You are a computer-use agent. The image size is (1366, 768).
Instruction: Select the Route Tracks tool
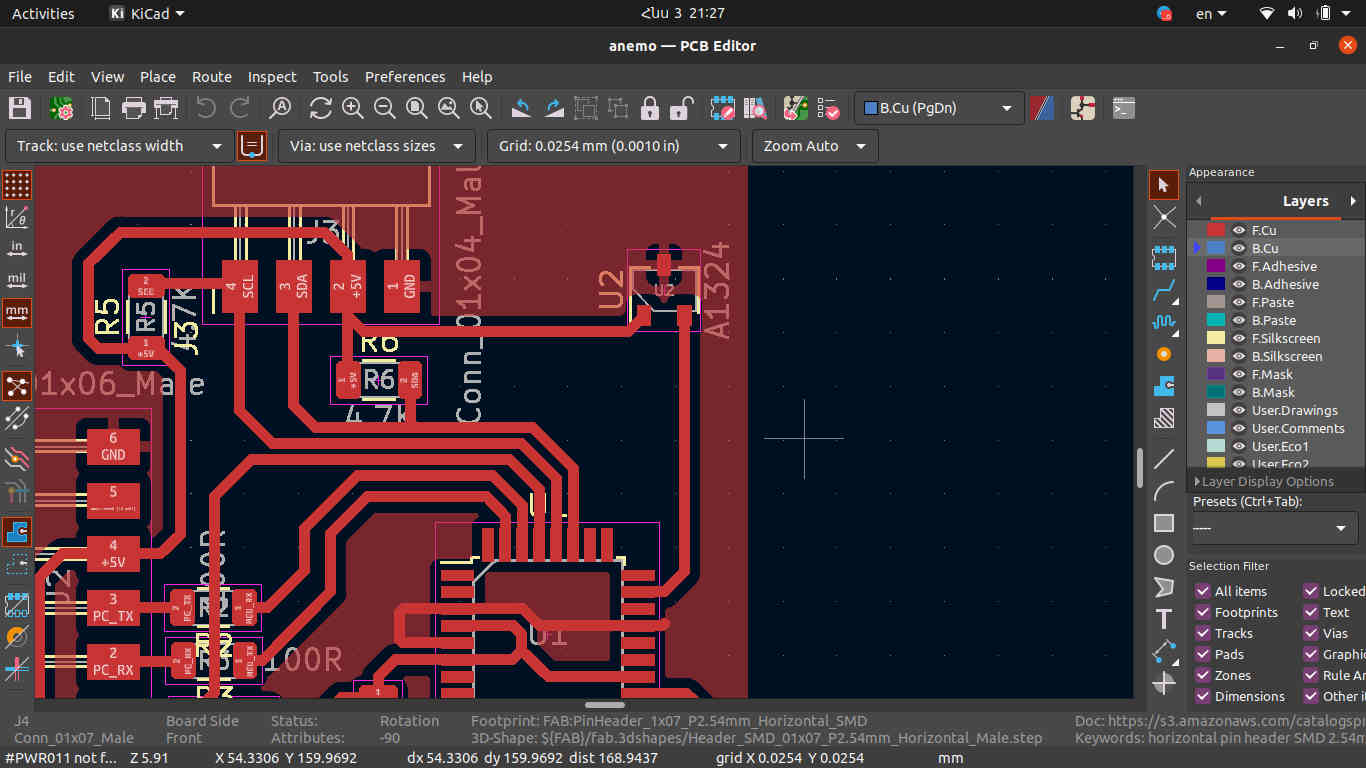pos(1164,292)
